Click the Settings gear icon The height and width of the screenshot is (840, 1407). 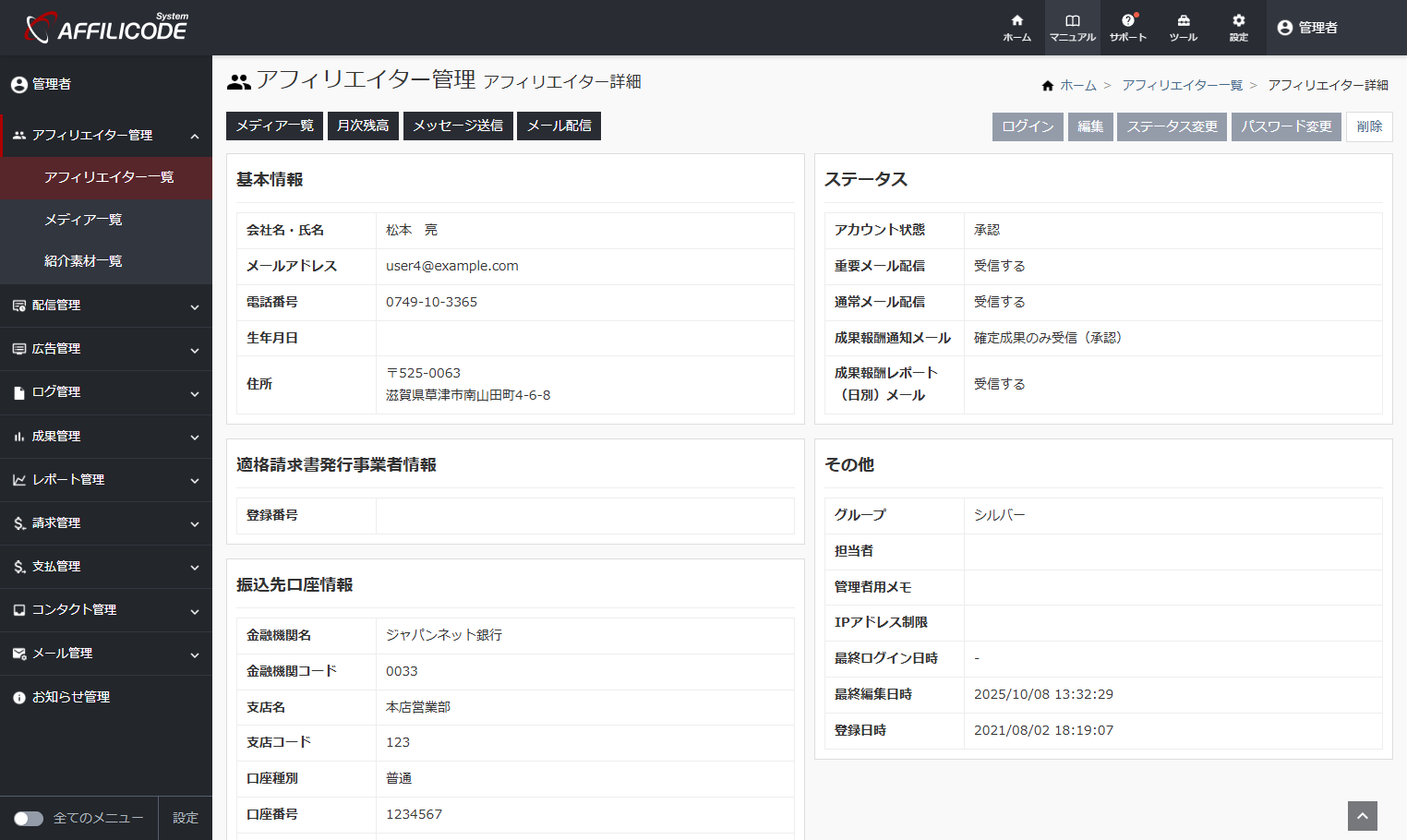pos(1238,21)
